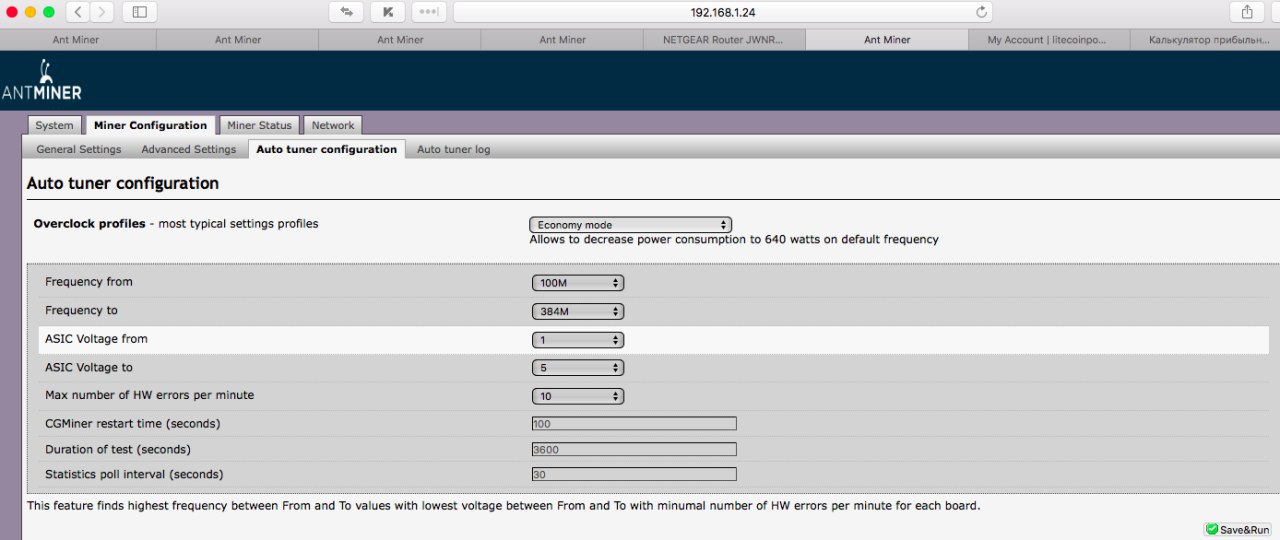
Task: Click the feature explanation text at bottom
Action: [x=503, y=505]
